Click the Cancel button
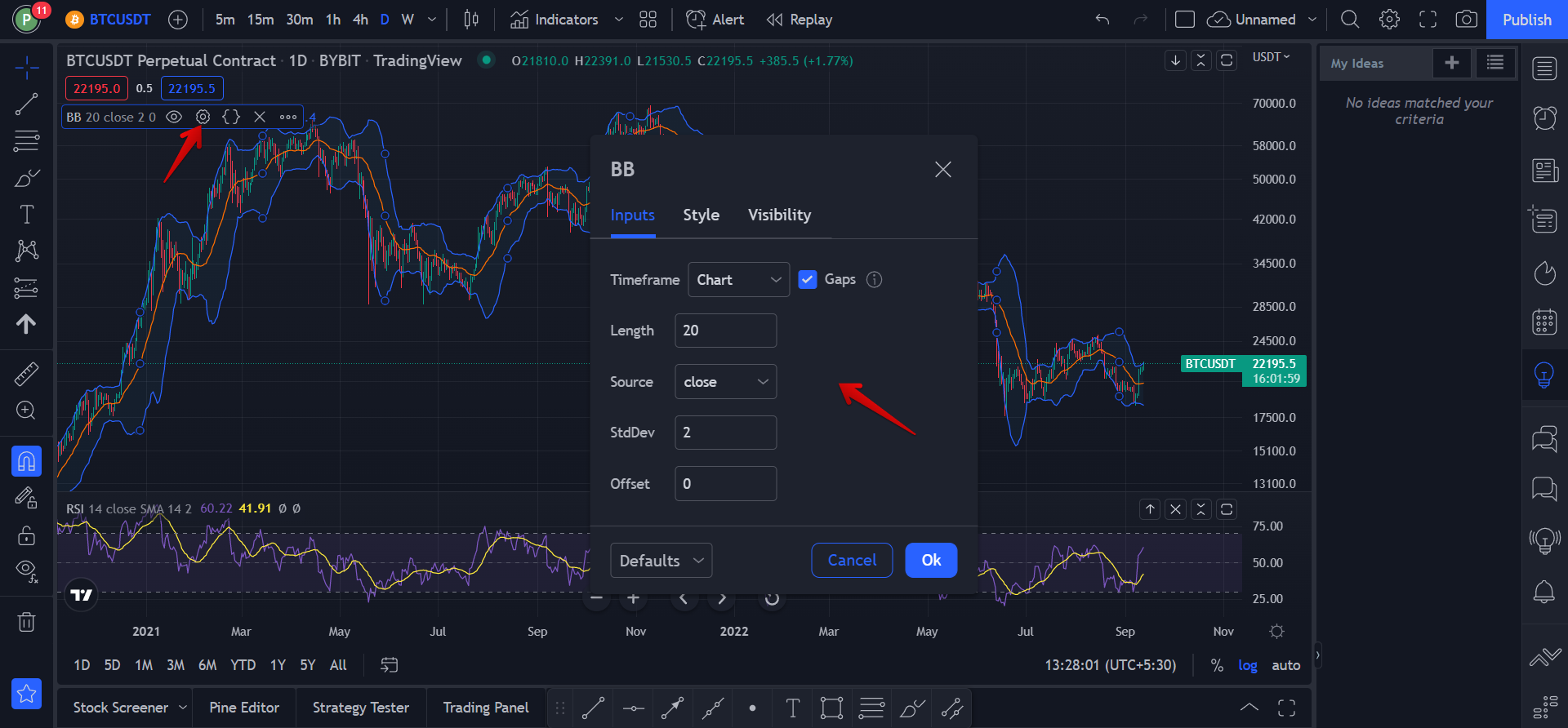 [x=852, y=561]
